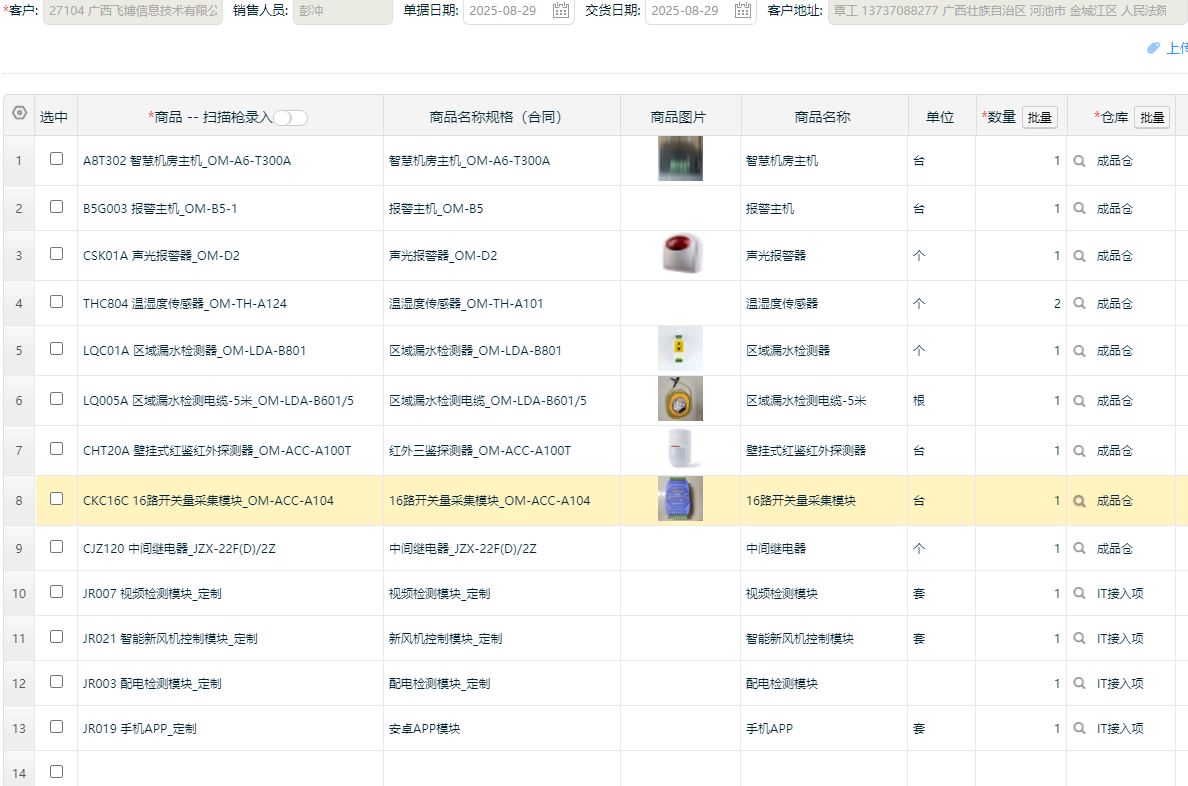
Task: Click the 上传 upload link
Action: pos(1177,48)
